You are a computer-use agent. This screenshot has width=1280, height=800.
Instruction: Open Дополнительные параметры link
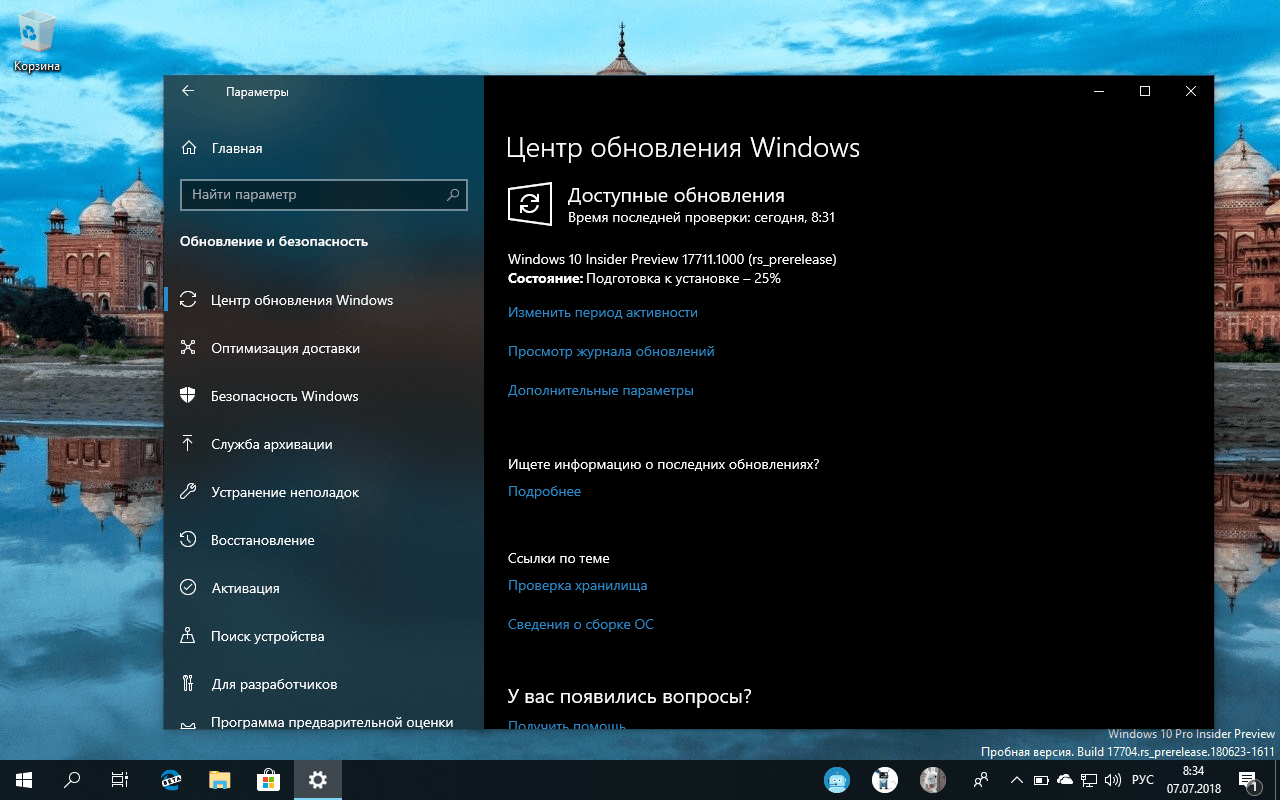coord(598,390)
